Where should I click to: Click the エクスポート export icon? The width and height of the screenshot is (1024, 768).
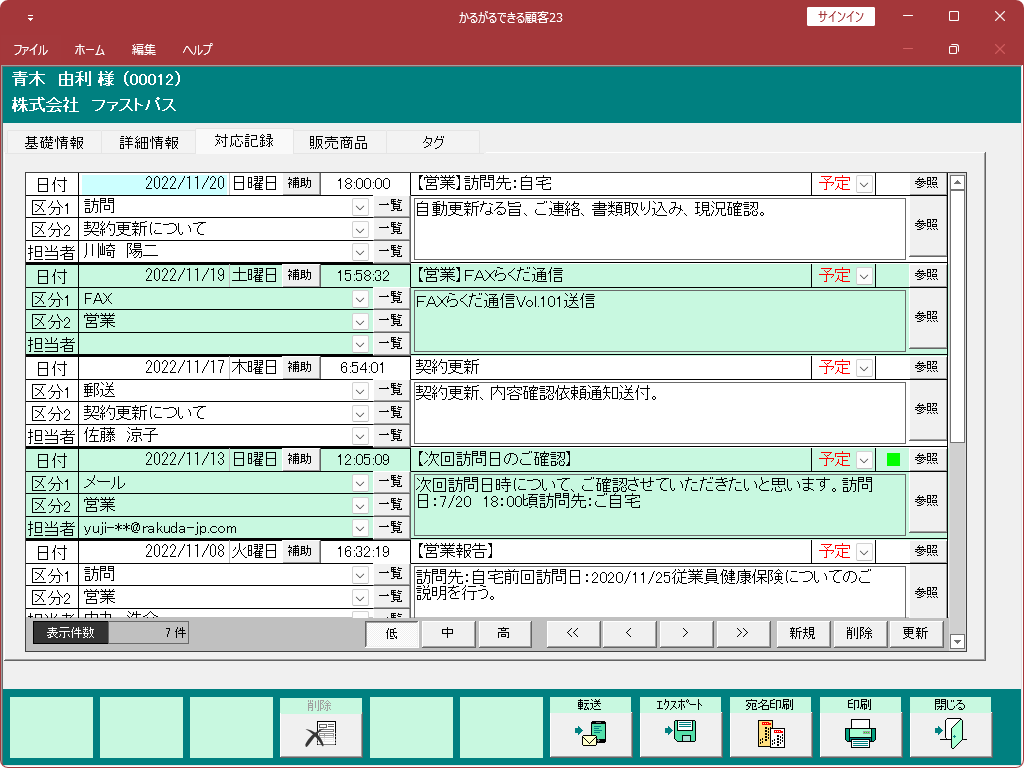(x=681, y=734)
